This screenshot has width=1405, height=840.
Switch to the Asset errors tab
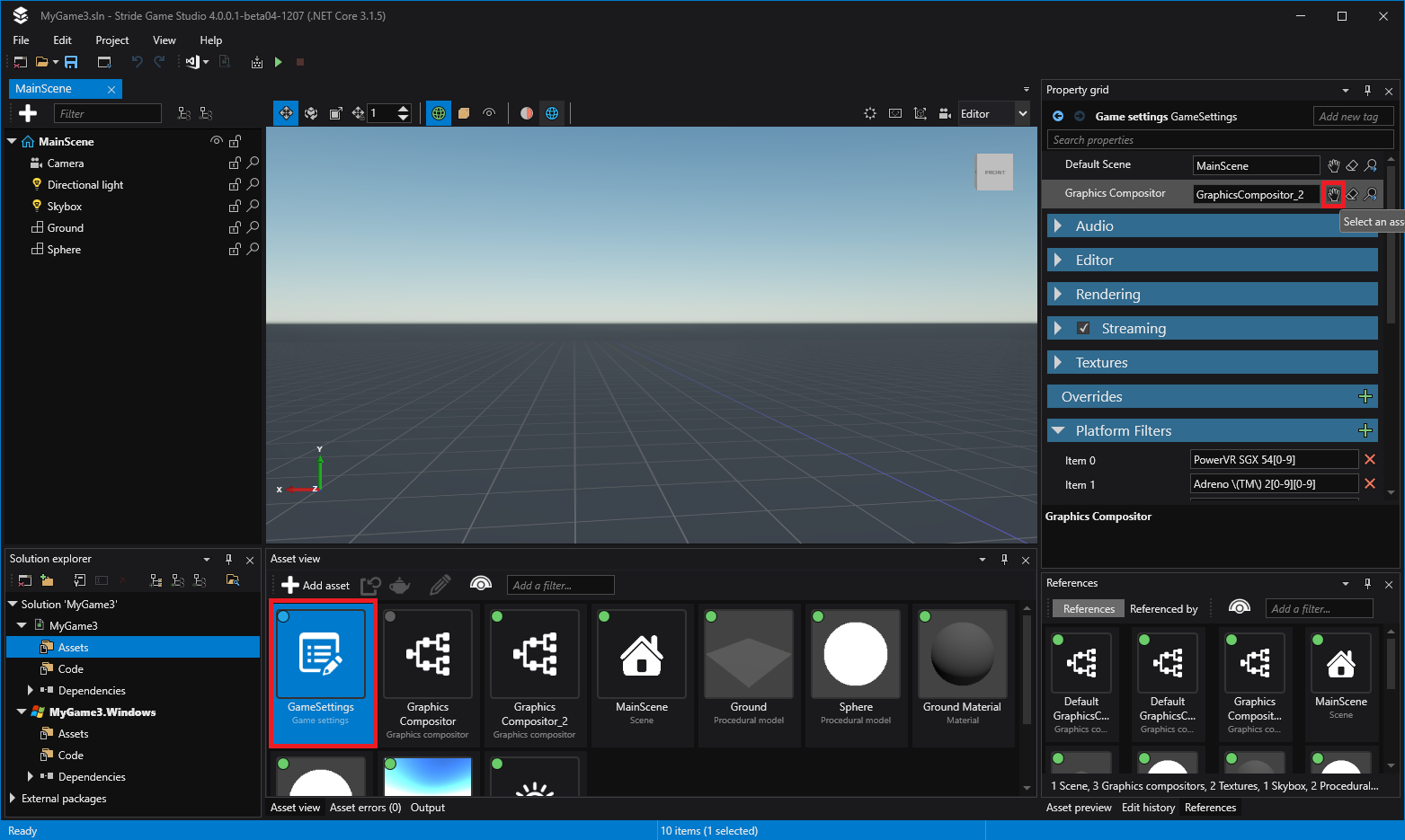(x=365, y=808)
